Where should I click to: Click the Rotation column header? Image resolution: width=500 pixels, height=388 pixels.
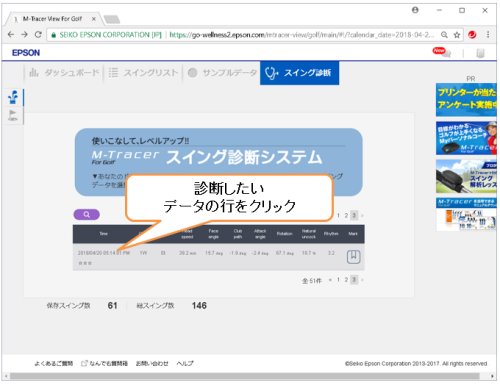click(284, 234)
